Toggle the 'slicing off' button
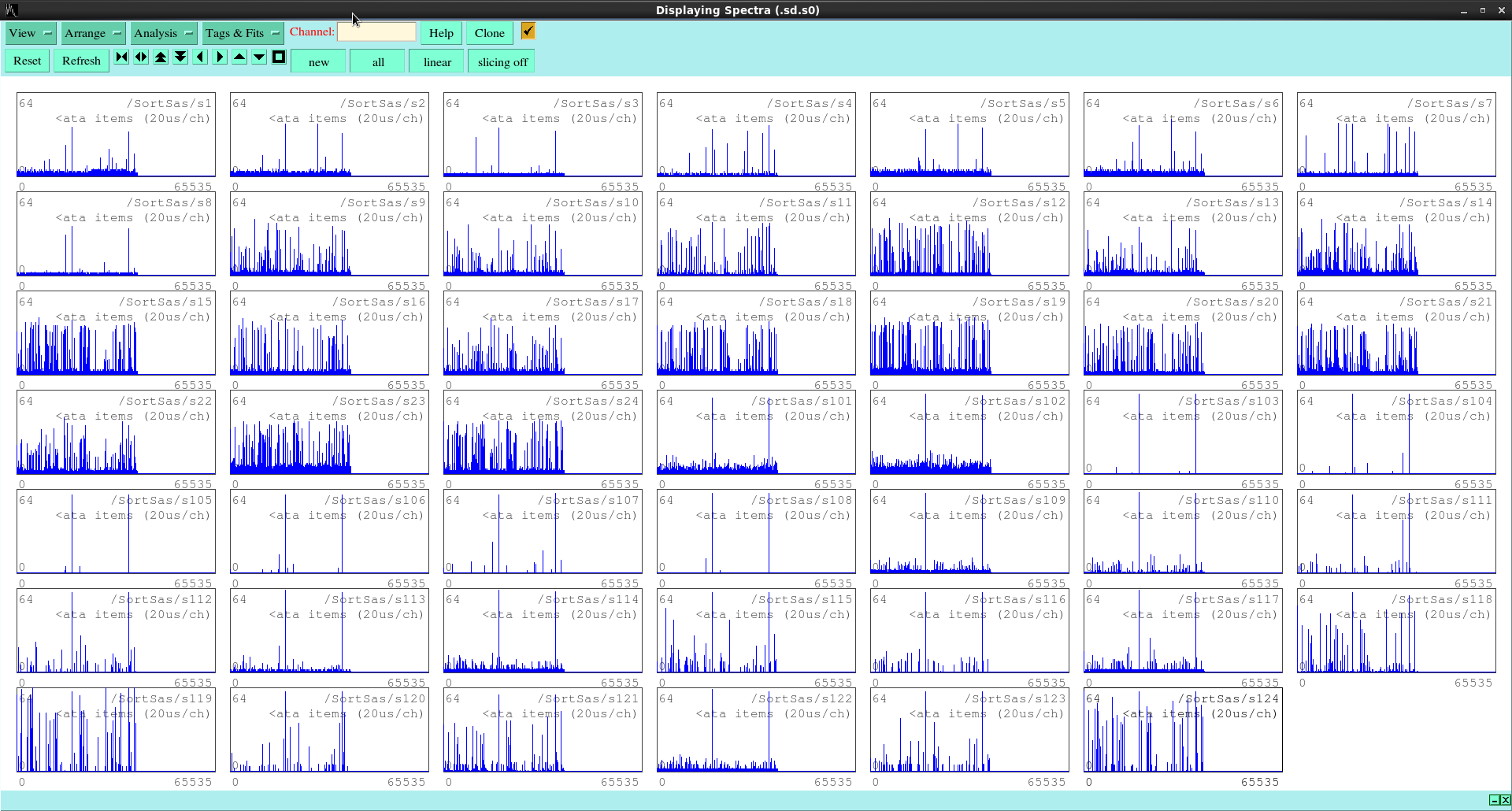The height and width of the screenshot is (811, 1512). [502, 62]
